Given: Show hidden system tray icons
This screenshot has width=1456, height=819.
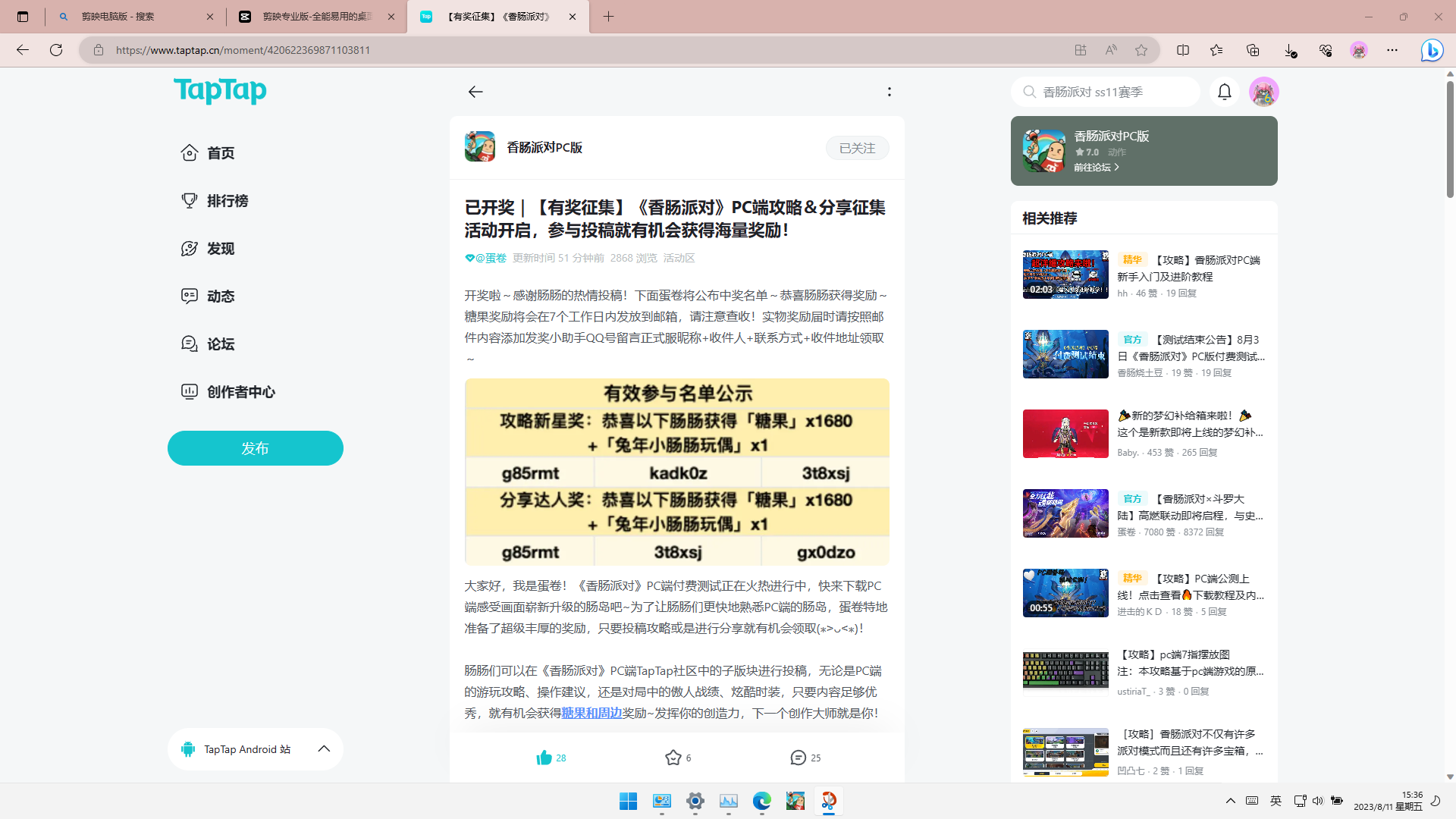Looking at the screenshot, I should point(1231,801).
